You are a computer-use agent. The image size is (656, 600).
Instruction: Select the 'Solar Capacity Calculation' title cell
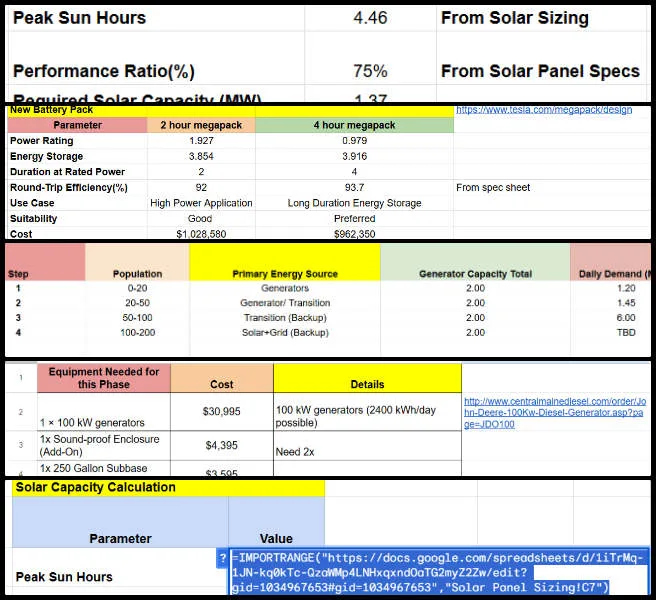pyautogui.click(x=168, y=488)
